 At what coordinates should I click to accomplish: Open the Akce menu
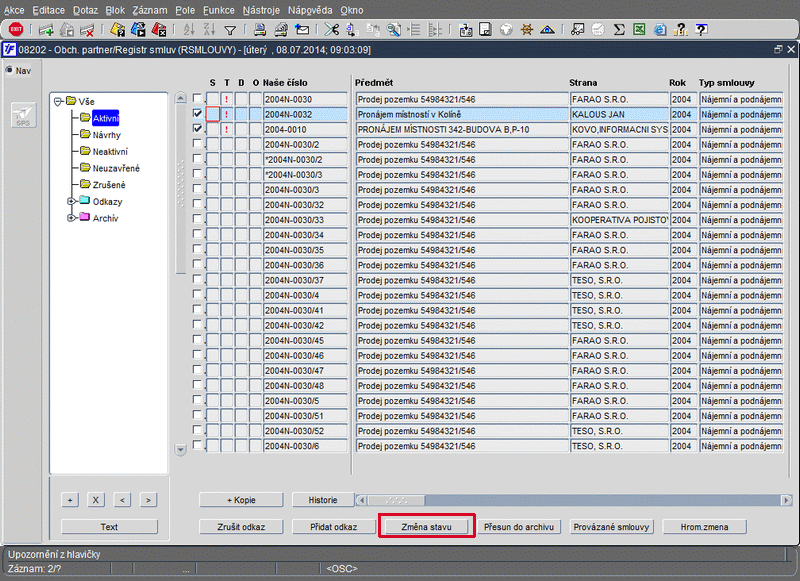14,10
